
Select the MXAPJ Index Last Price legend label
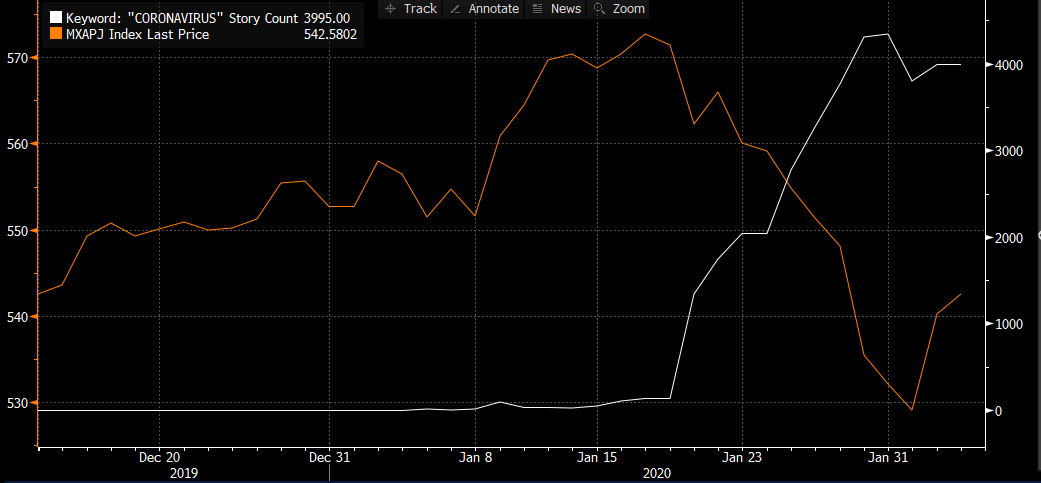137,34
